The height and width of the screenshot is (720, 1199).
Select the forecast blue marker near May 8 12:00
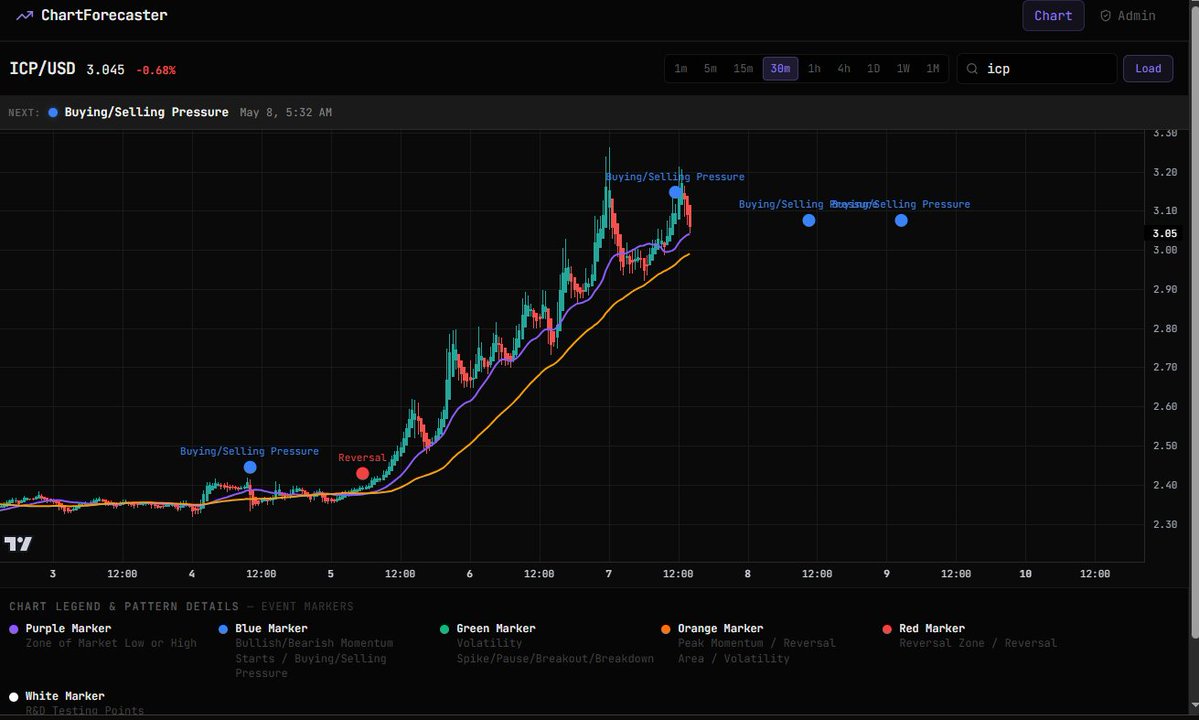[x=809, y=220]
